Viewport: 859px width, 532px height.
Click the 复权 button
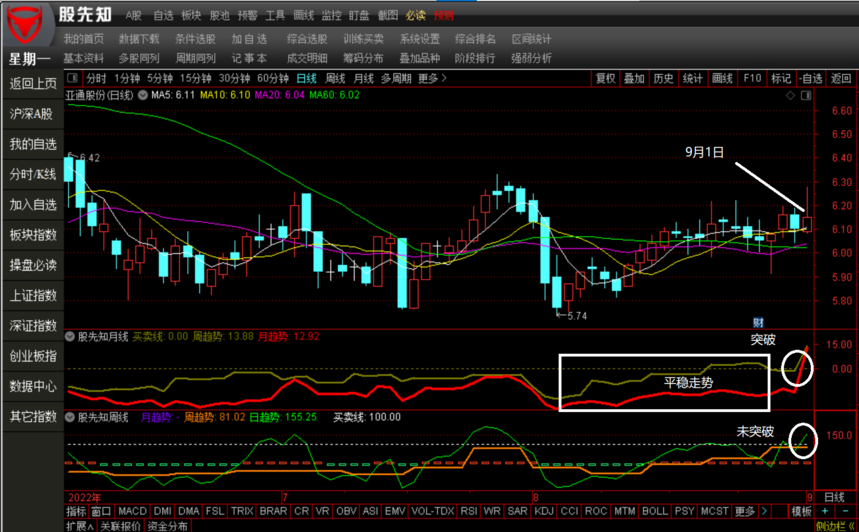click(605, 78)
